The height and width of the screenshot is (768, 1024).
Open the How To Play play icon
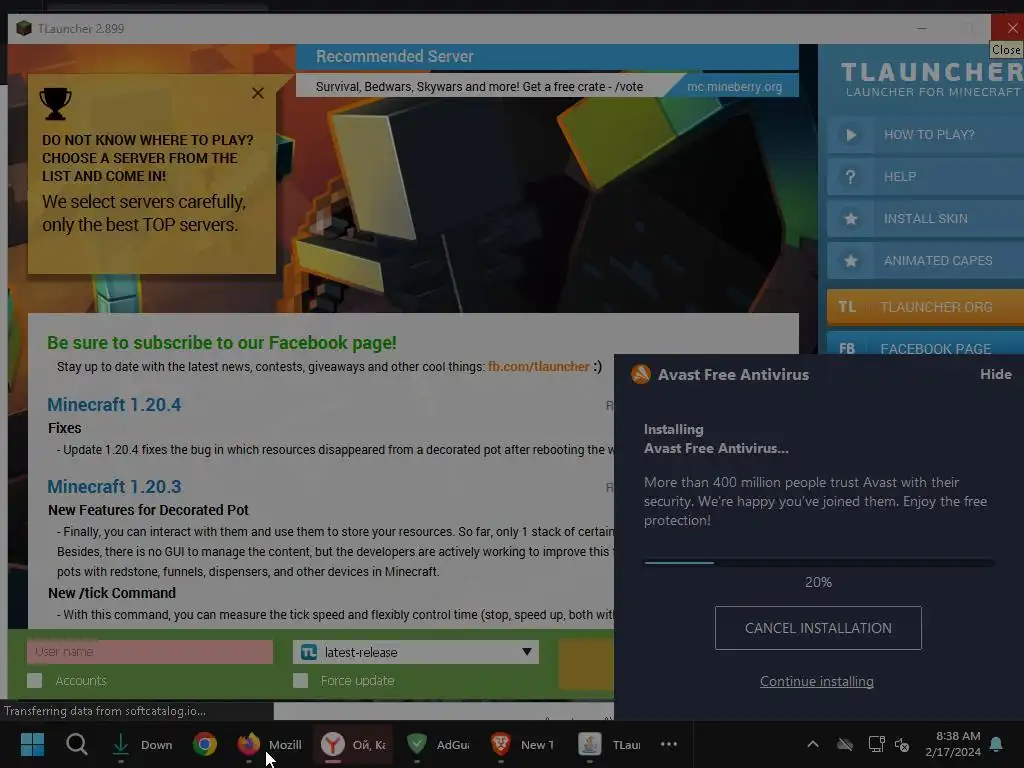point(850,135)
